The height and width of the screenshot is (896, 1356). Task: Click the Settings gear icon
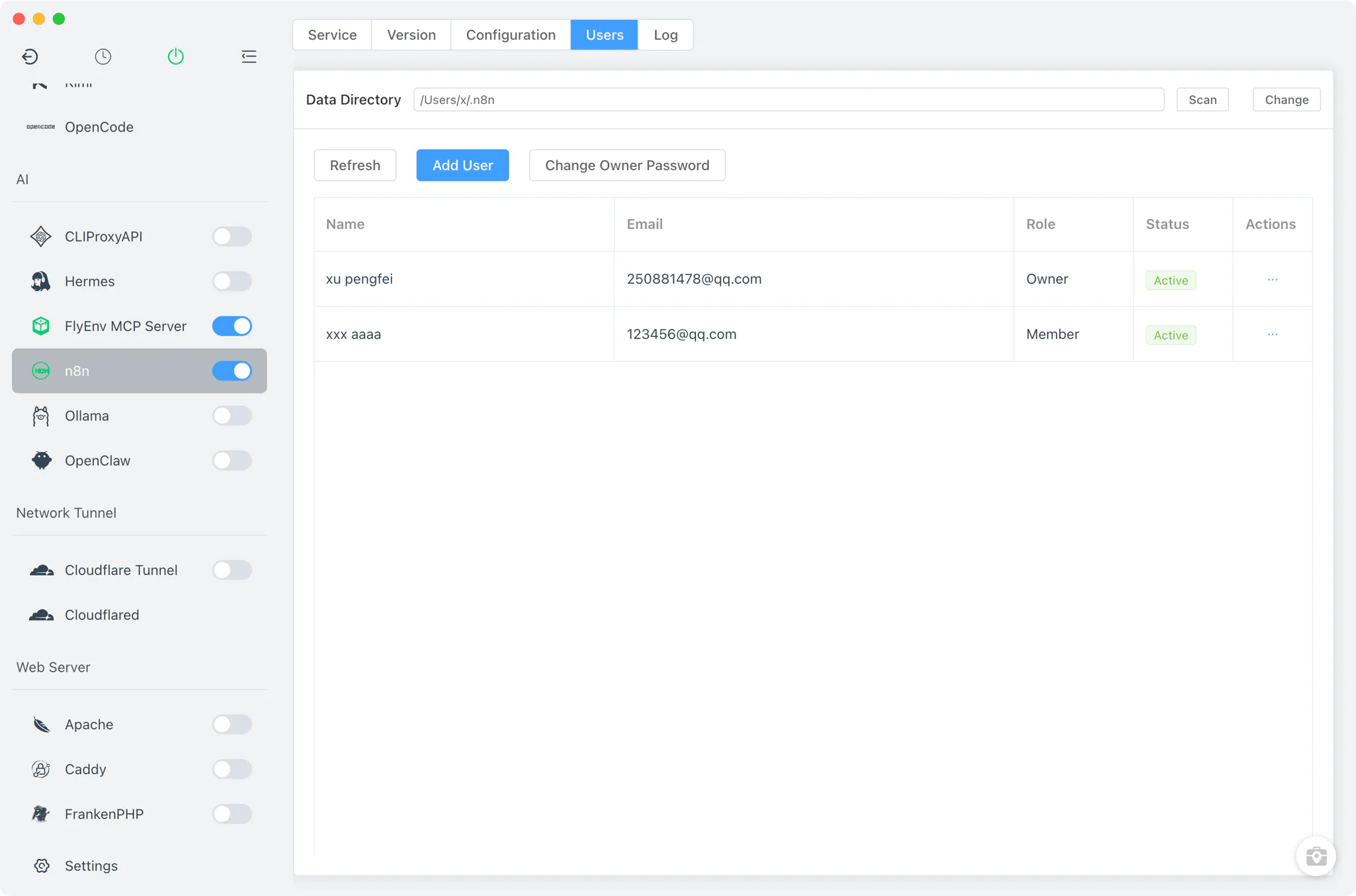click(x=42, y=866)
